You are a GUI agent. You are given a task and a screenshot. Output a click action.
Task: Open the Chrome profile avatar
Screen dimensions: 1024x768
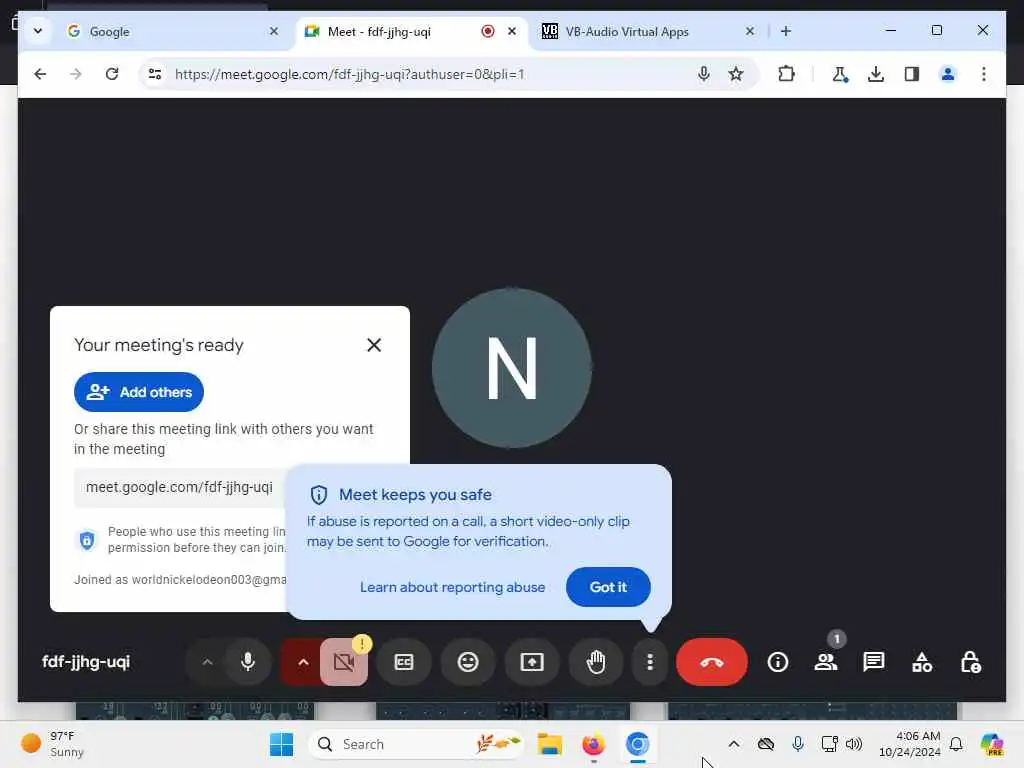pos(948,74)
